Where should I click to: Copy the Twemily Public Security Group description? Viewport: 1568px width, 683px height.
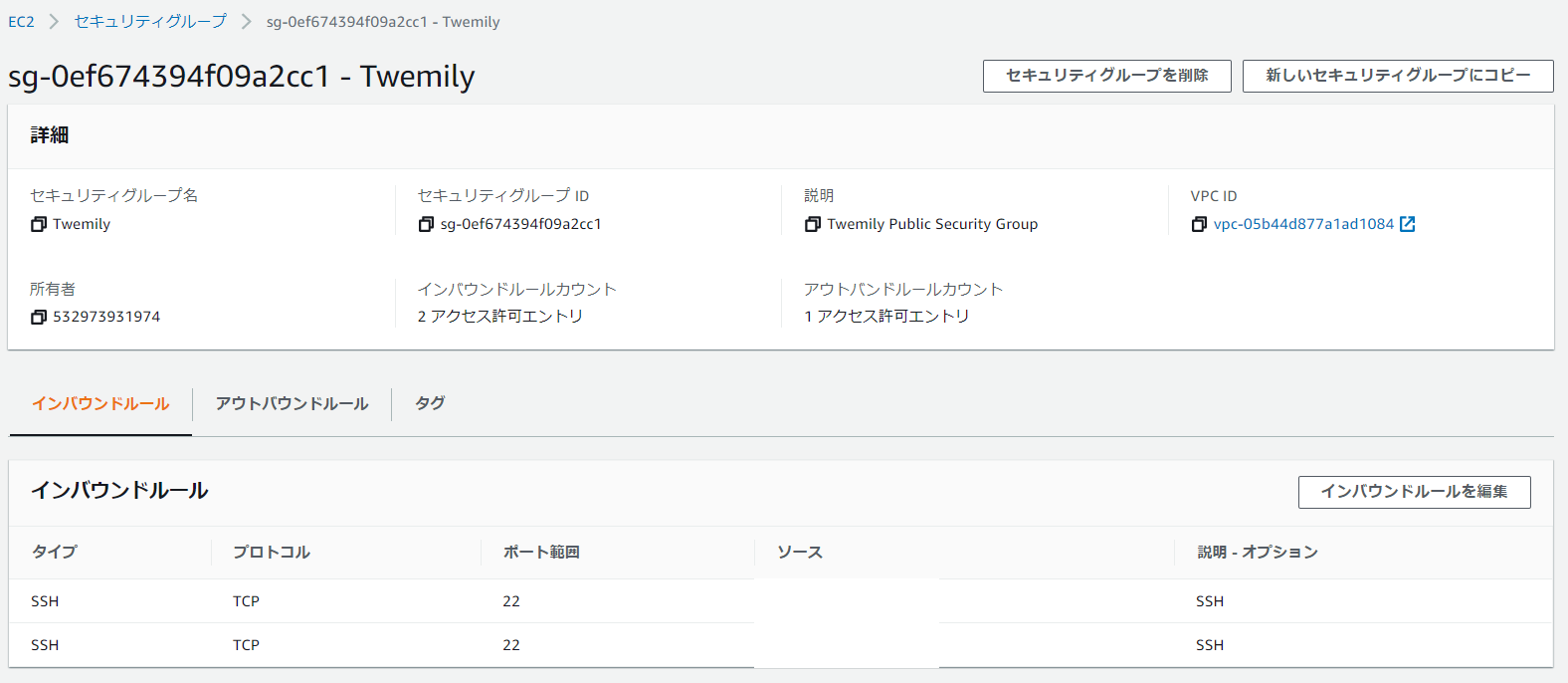[813, 225]
